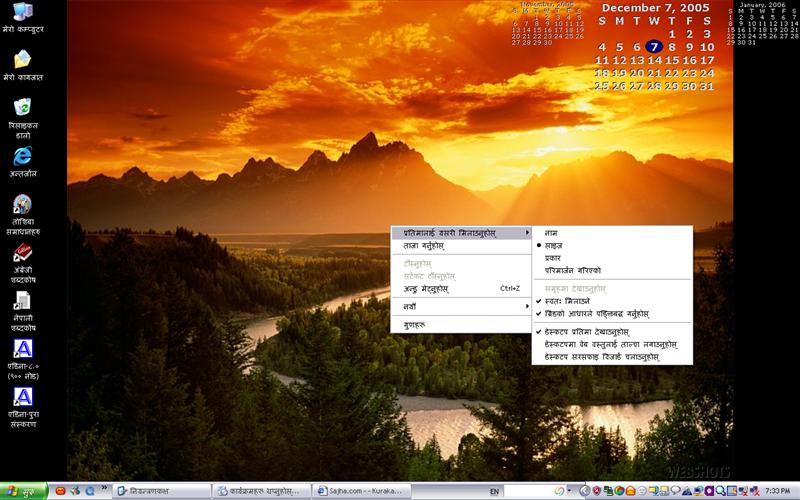
Task: Click date 7 on the December calendar
Action: [653, 46]
